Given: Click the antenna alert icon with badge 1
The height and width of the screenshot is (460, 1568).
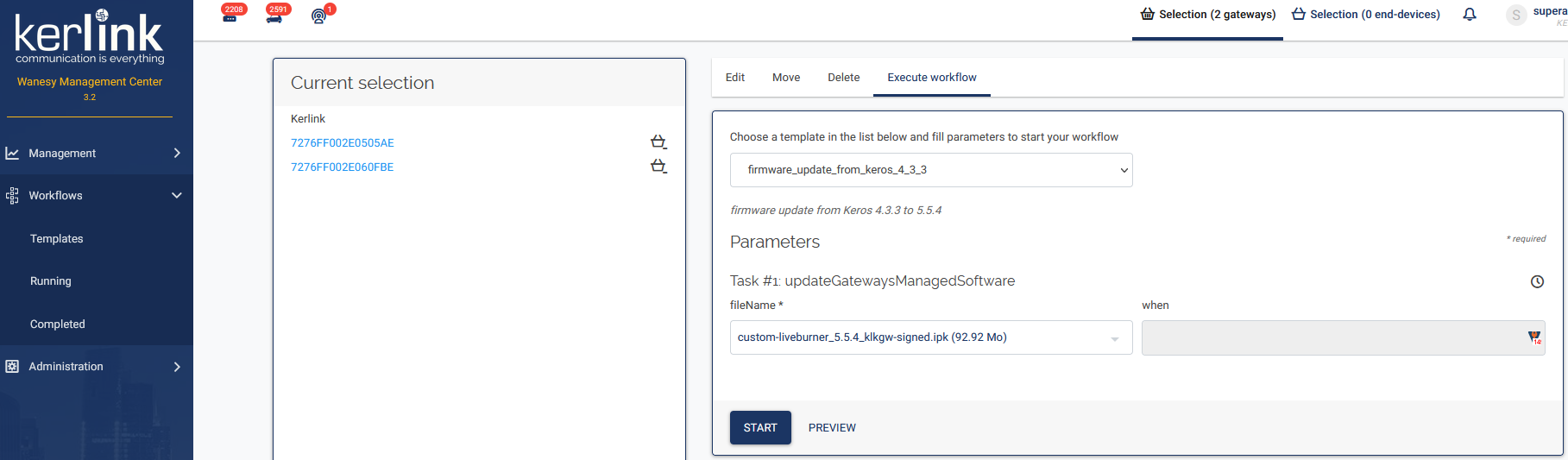Looking at the screenshot, I should (319, 16).
